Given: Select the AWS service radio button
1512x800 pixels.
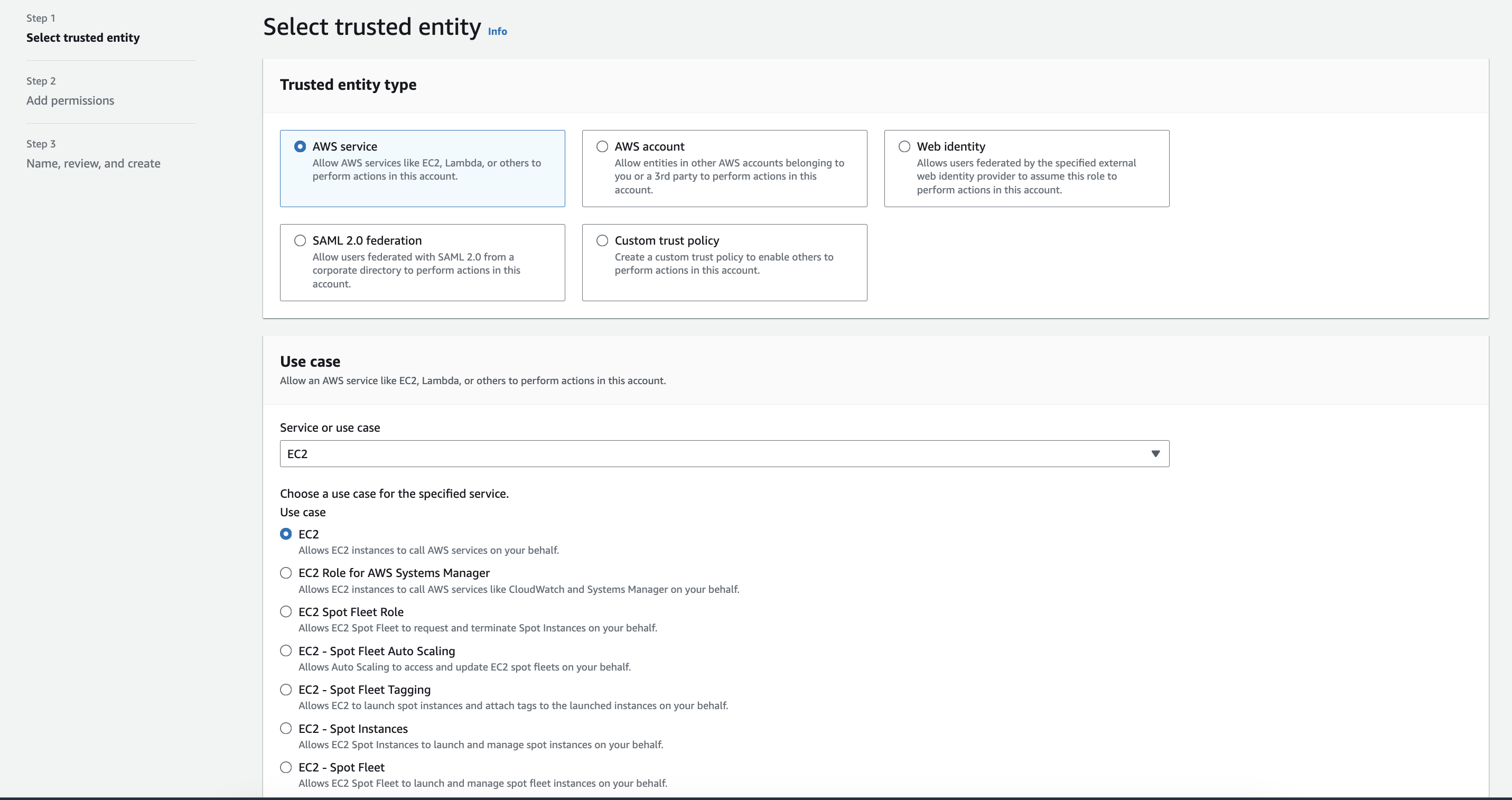Looking at the screenshot, I should (x=300, y=146).
